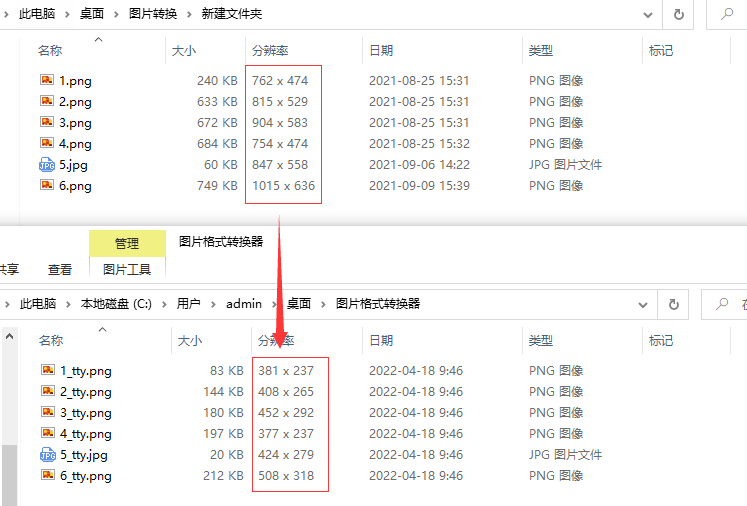Refresh the 图片格式转换器 folder in the lower window

click(x=674, y=304)
